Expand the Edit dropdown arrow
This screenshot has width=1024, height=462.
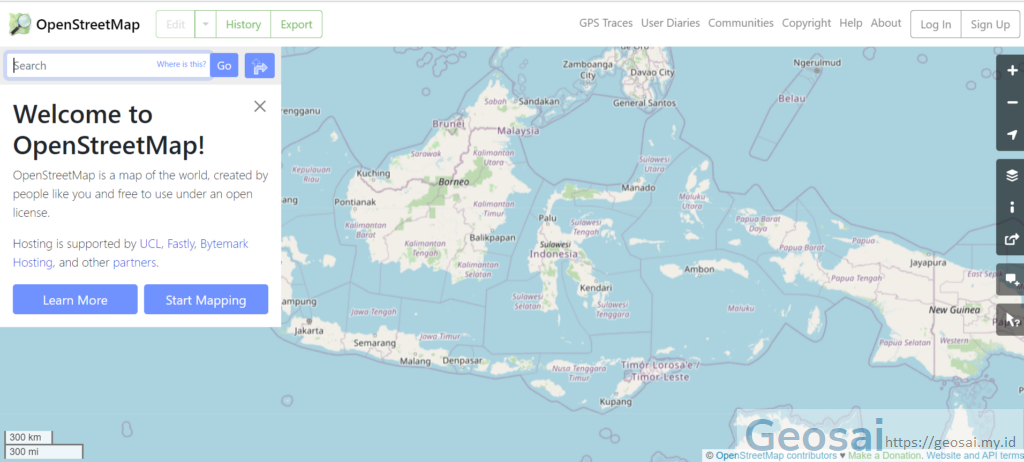tap(205, 24)
